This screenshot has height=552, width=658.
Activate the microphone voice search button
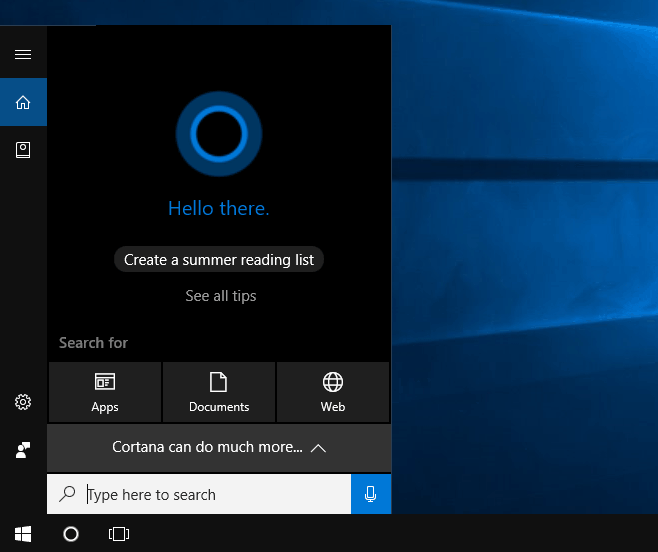pyautogui.click(x=371, y=494)
